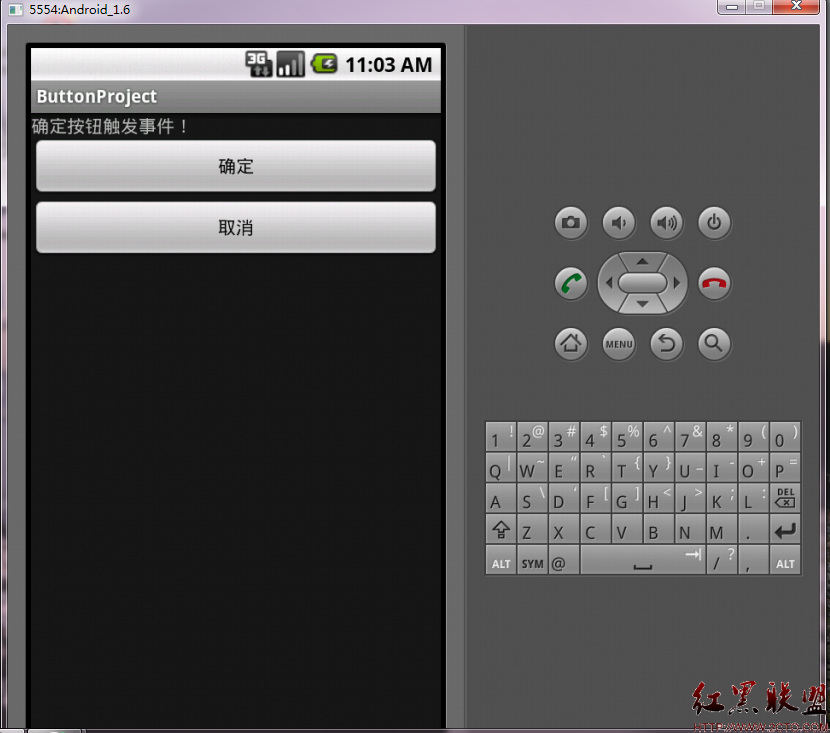This screenshot has width=830, height=733.
Task: Click the battery charging icon
Action: [x=323, y=63]
